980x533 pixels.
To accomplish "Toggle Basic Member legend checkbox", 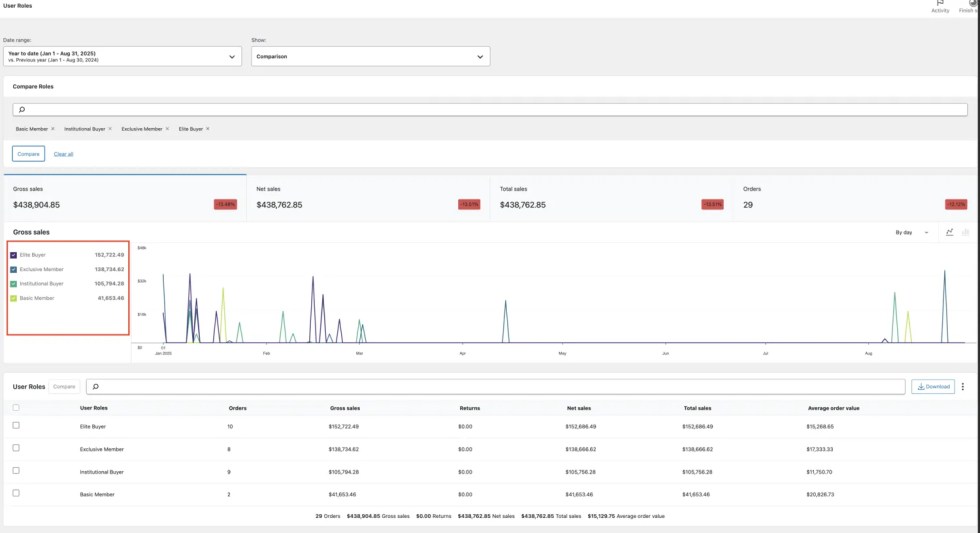I will pyautogui.click(x=13, y=298).
